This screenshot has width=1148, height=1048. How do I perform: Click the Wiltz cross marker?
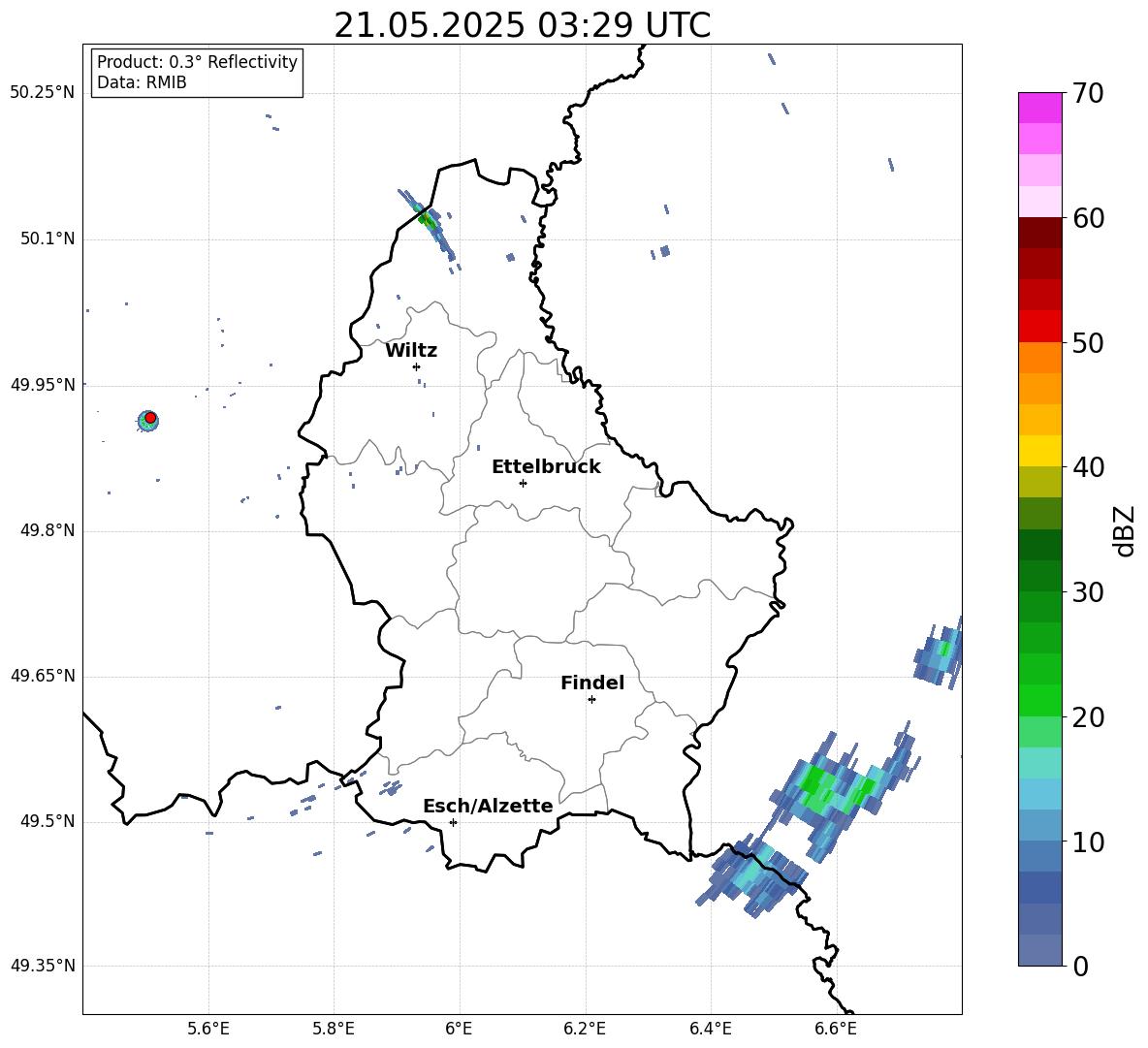point(417,366)
